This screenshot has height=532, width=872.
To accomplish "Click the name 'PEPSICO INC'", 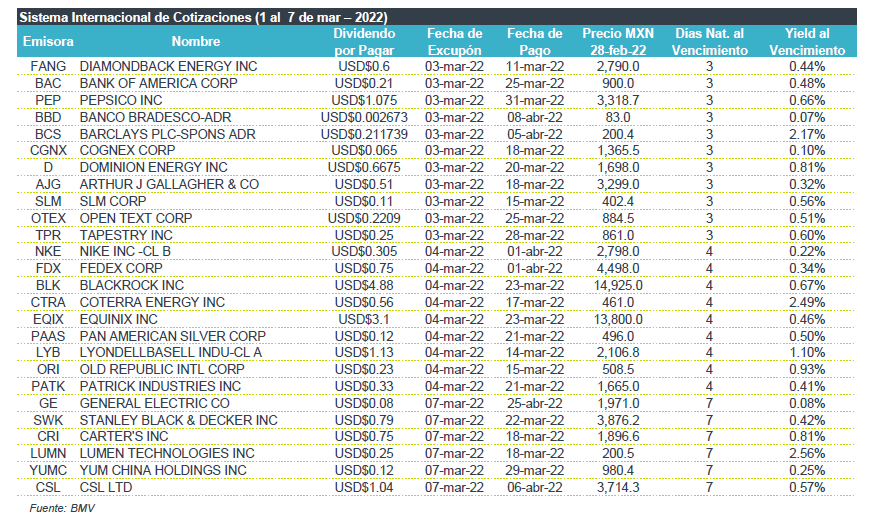I will (121, 101).
